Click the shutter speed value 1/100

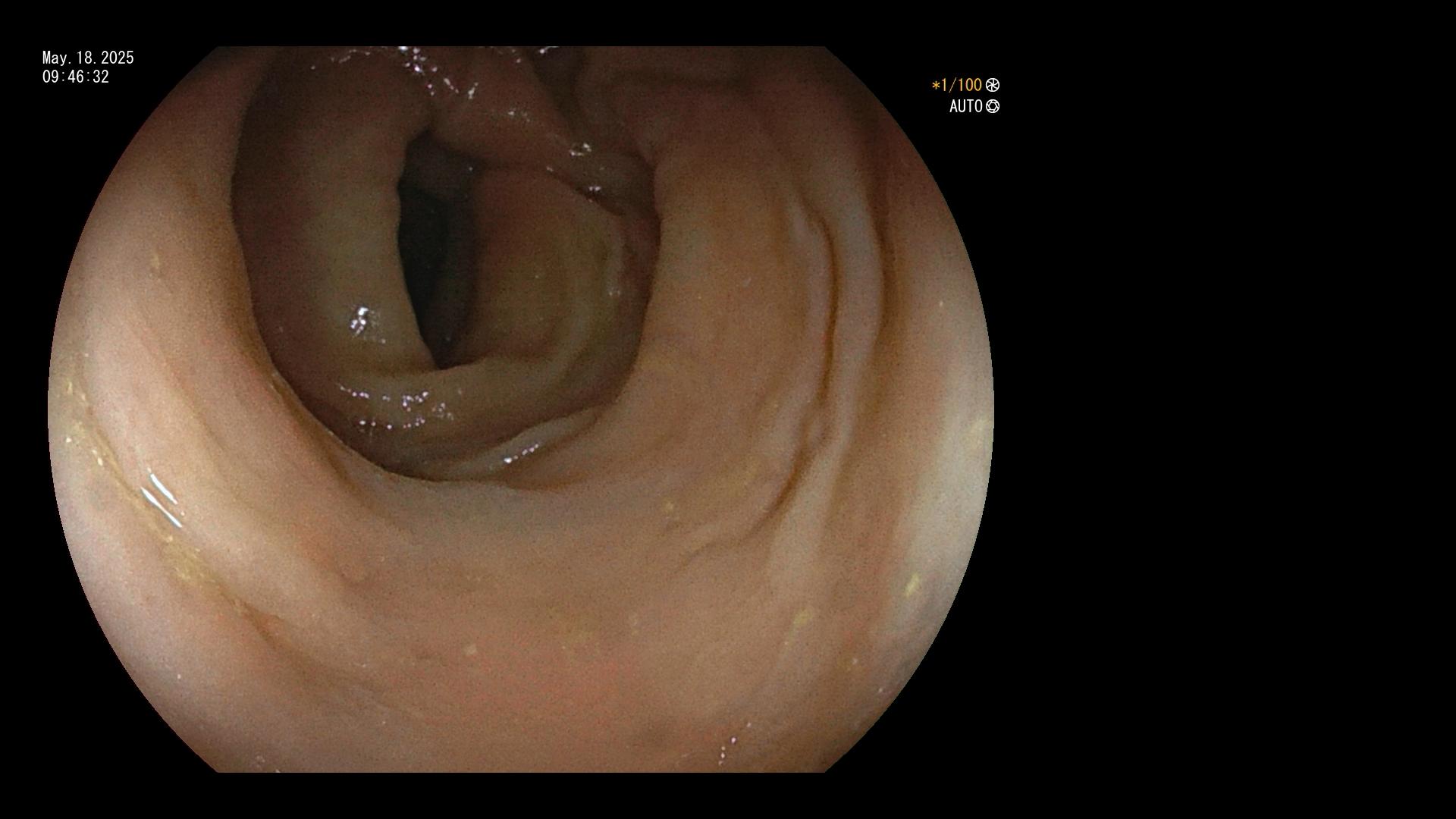(x=957, y=86)
